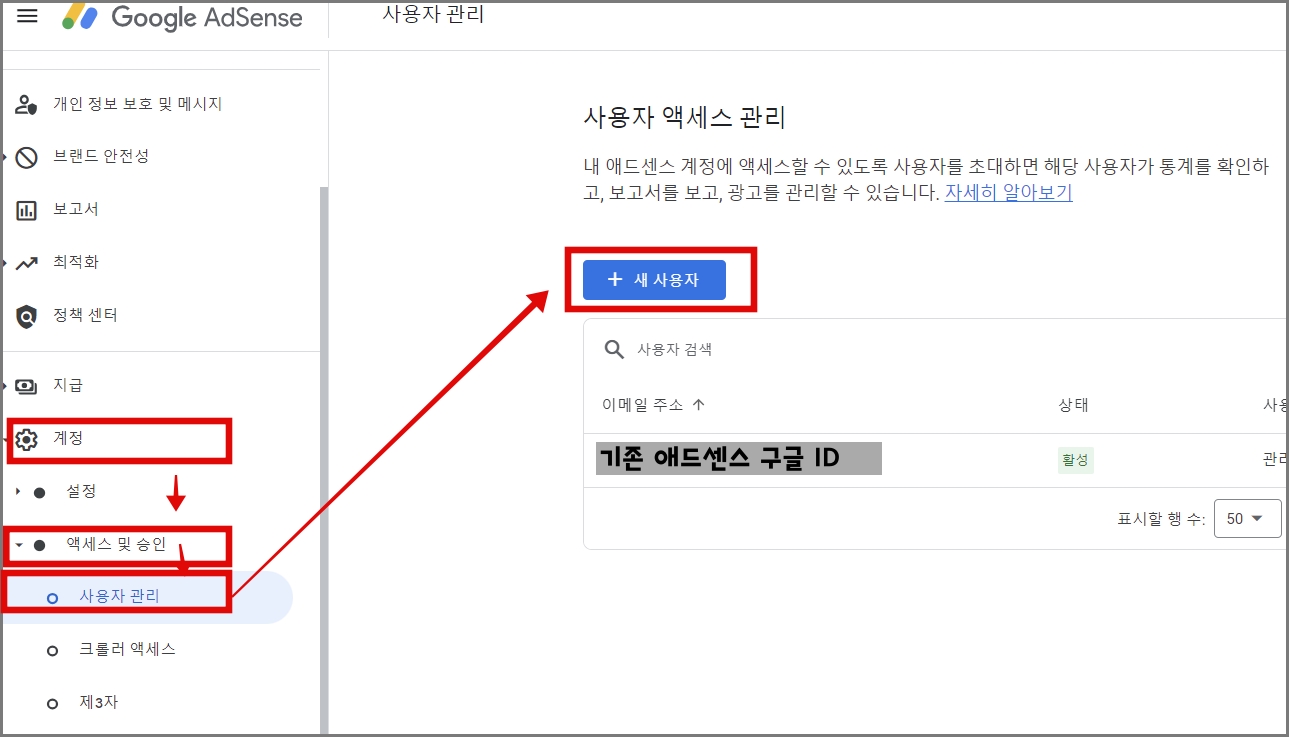The height and width of the screenshot is (737, 1289).
Task: Click the 표시할 행 수 label
Action: click(x=1161, y=519)
